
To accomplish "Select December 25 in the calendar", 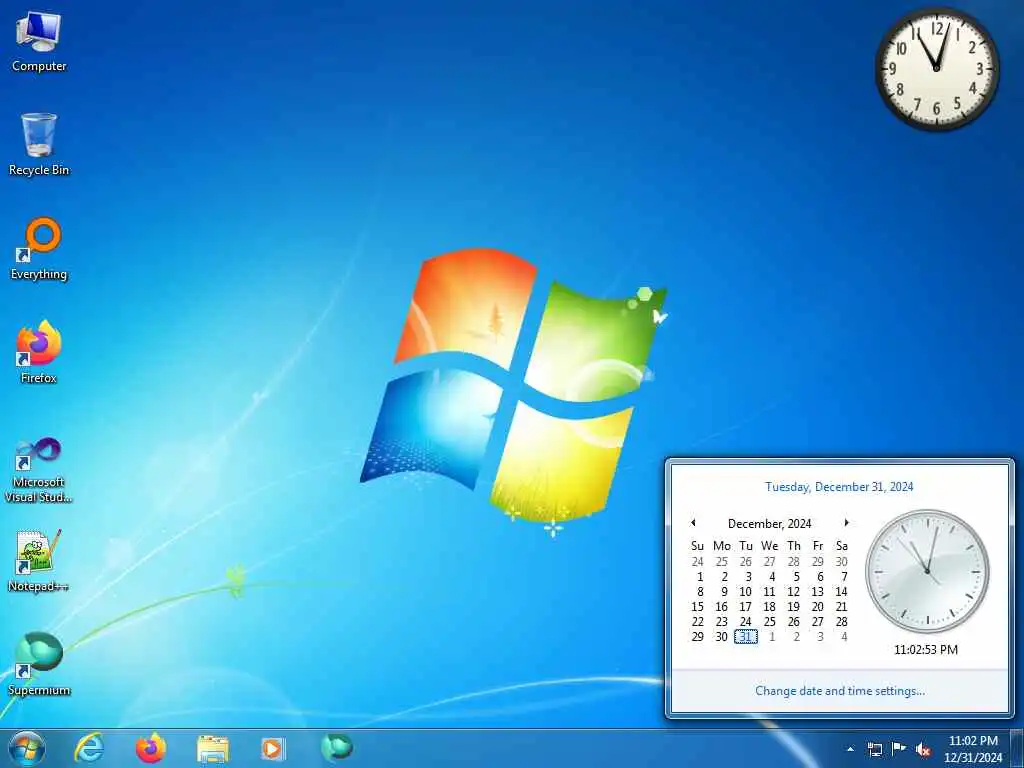I will 770,622.
